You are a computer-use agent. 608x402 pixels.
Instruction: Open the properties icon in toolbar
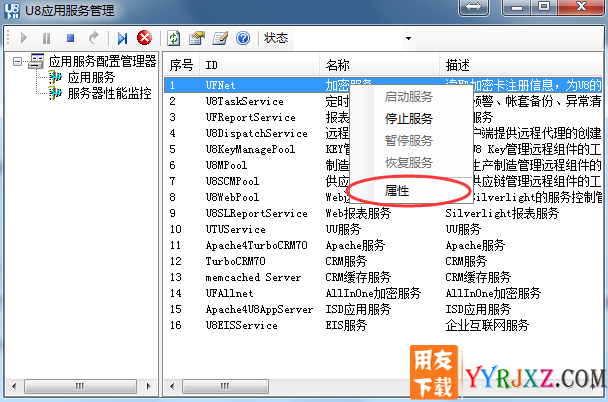pos(197,38)
